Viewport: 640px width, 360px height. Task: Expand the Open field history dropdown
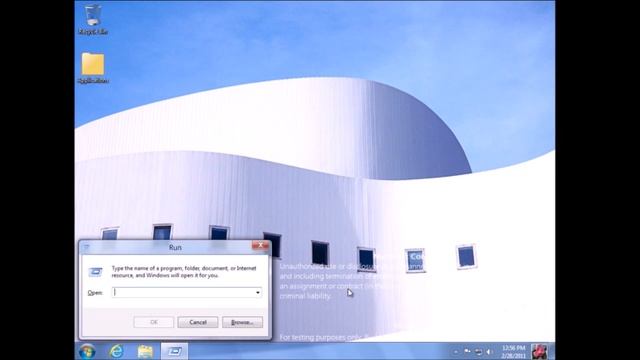(258, 293)
